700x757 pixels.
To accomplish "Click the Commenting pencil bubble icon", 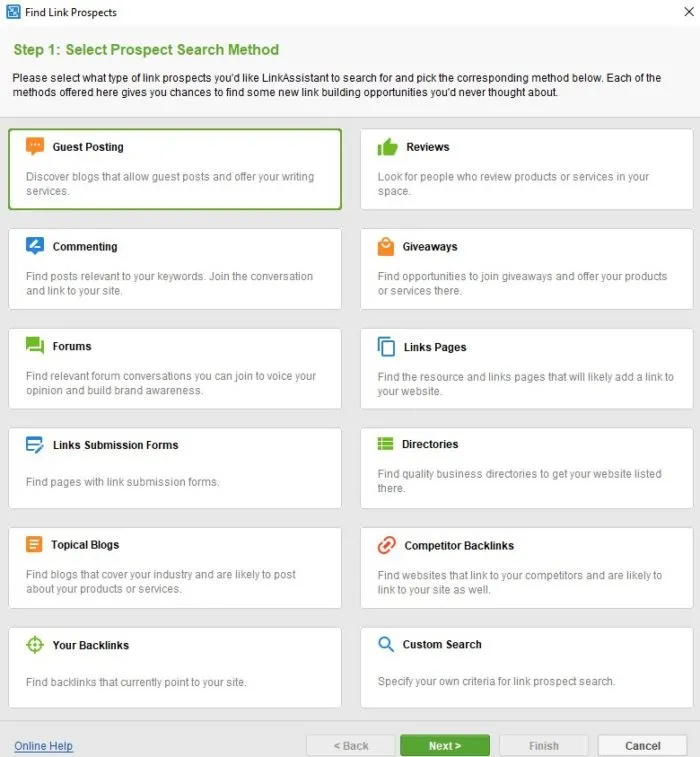I will click(35, 246).
